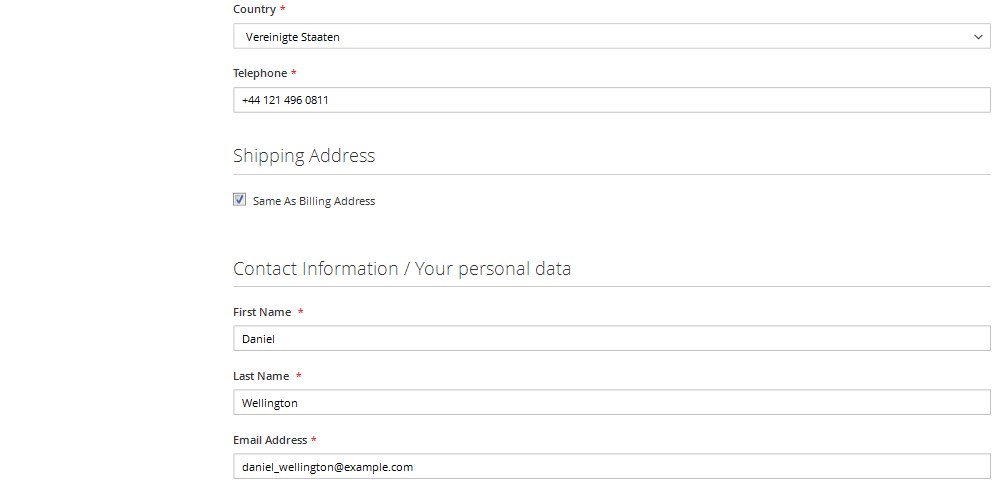Click the required asterisk after Last Name
The image size is (1003, 480).
click(299, 375)
